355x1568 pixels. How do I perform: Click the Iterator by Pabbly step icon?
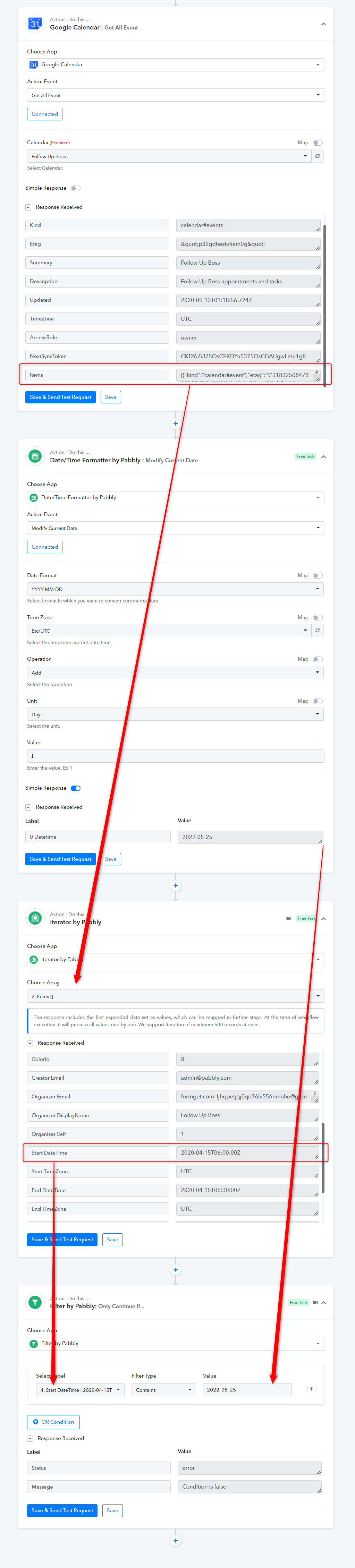pos(35,917)
